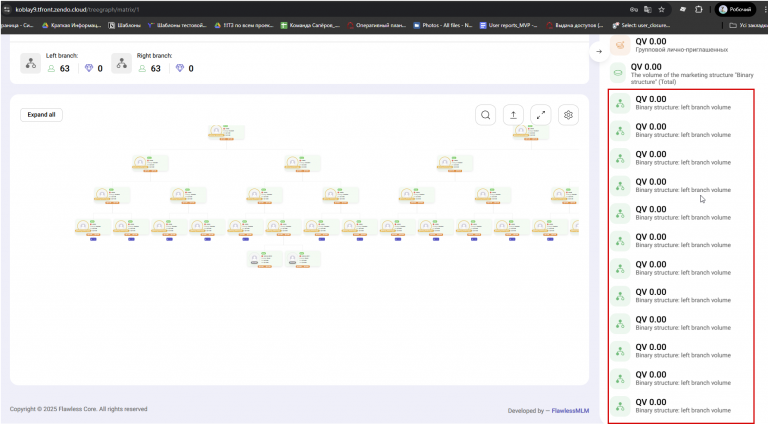Open the Шаблоны bookmark
The image size is (768, 424).
[x=124, y=25]
